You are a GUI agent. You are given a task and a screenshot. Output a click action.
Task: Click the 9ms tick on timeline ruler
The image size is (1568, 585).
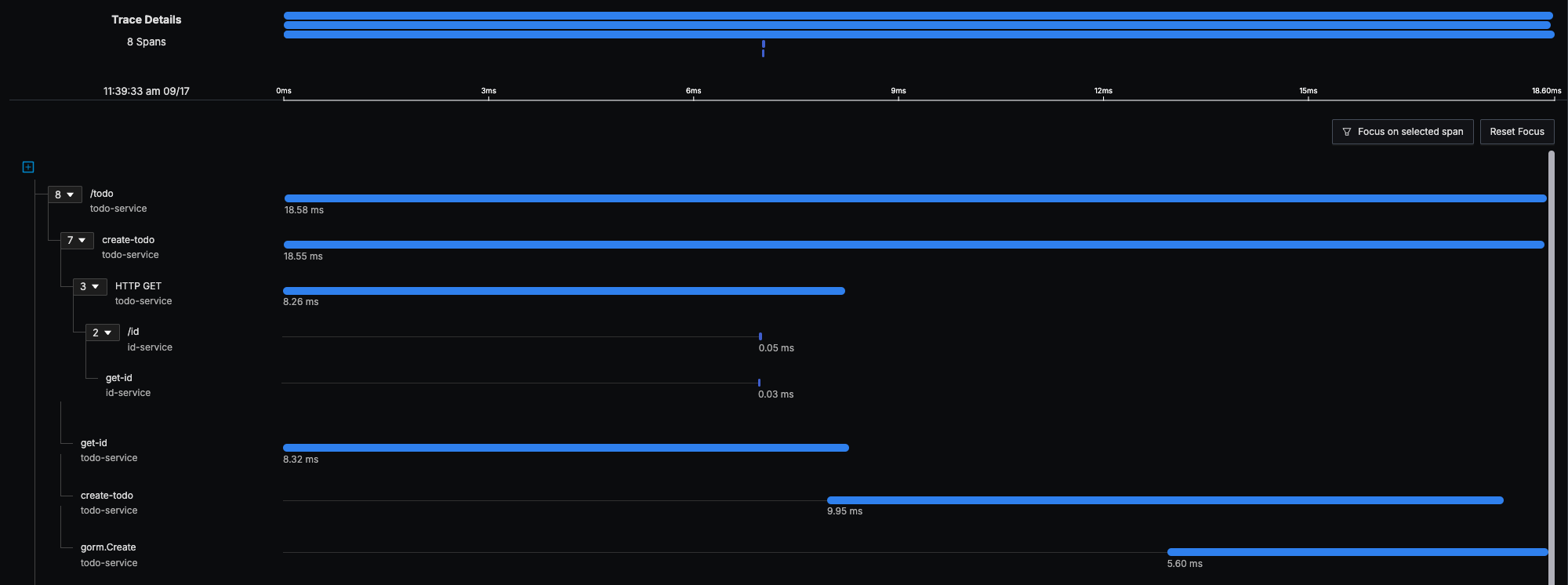pos(898,91)
